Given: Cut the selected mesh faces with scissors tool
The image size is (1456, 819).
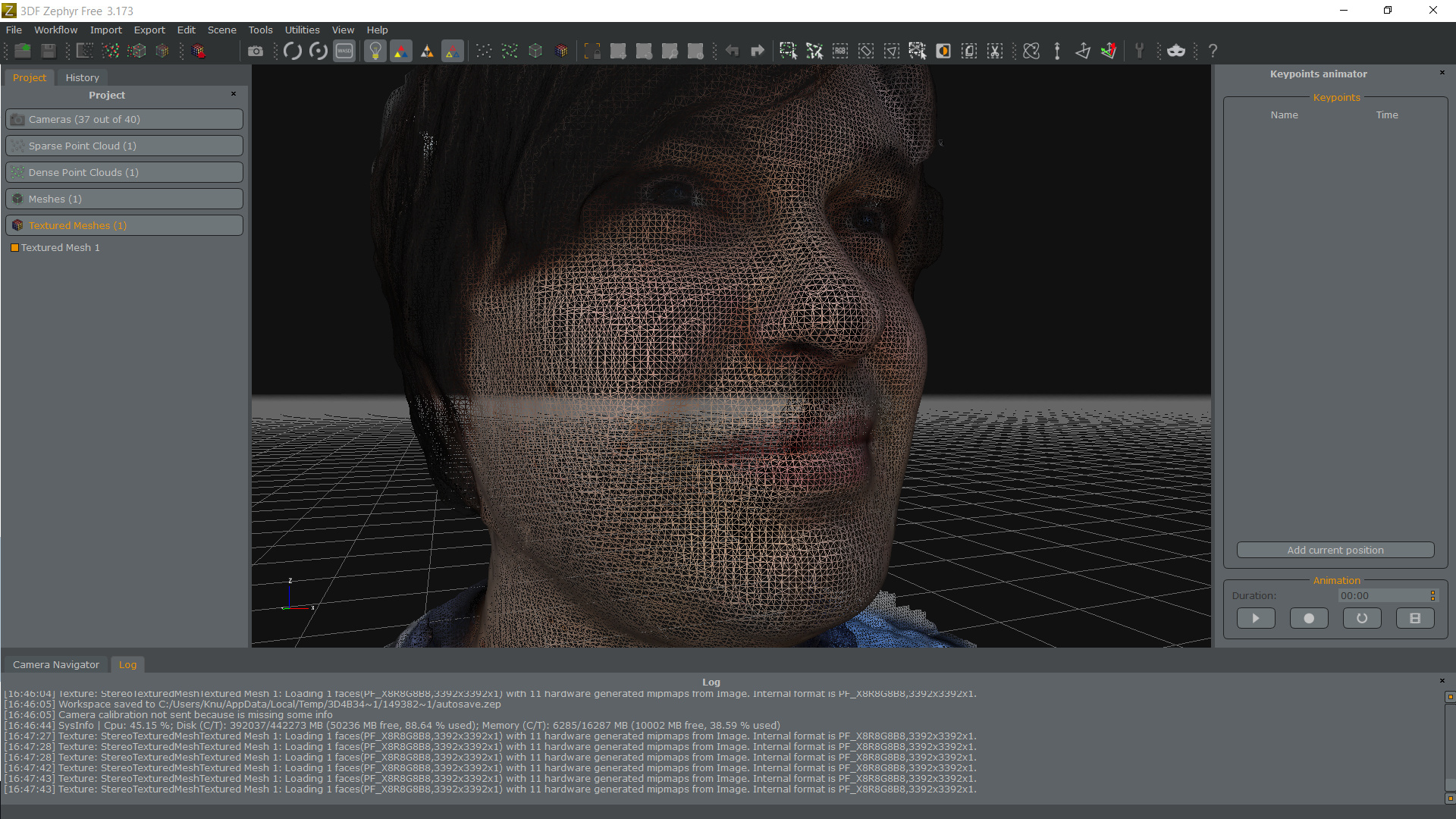Looking at the screenshot, I should (994, 51).
